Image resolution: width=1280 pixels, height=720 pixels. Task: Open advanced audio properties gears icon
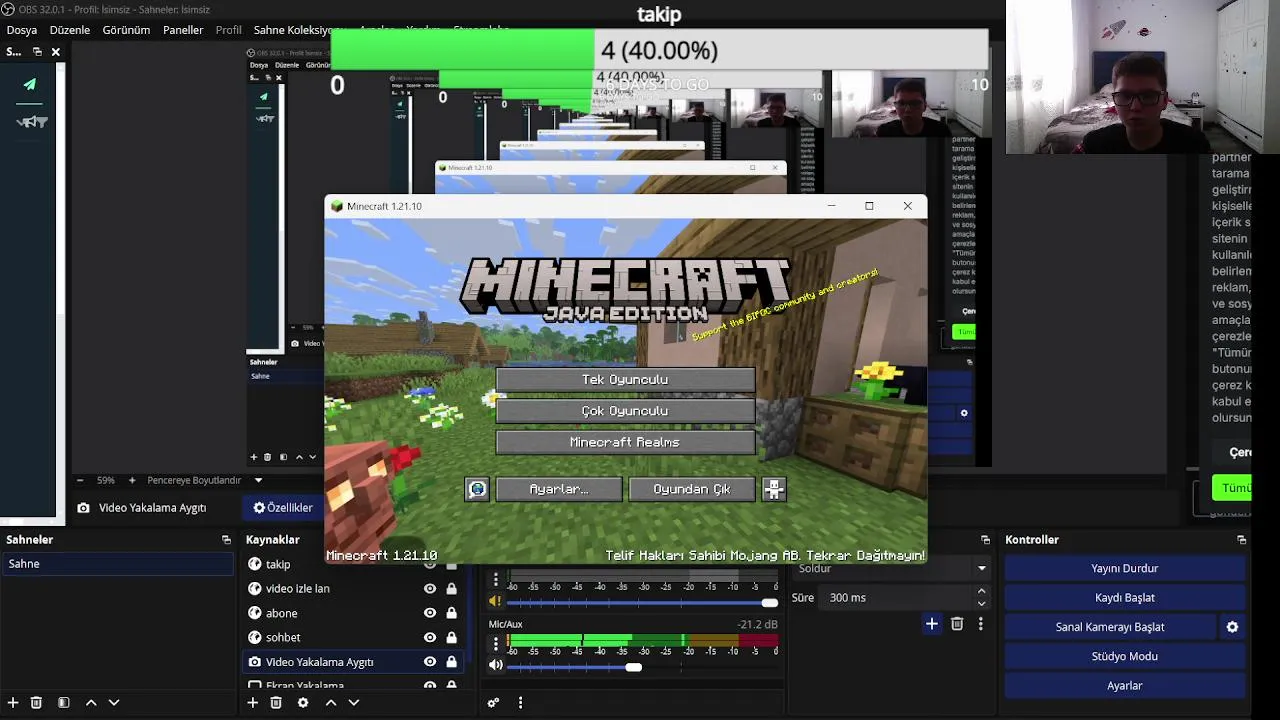click(493, 703)
